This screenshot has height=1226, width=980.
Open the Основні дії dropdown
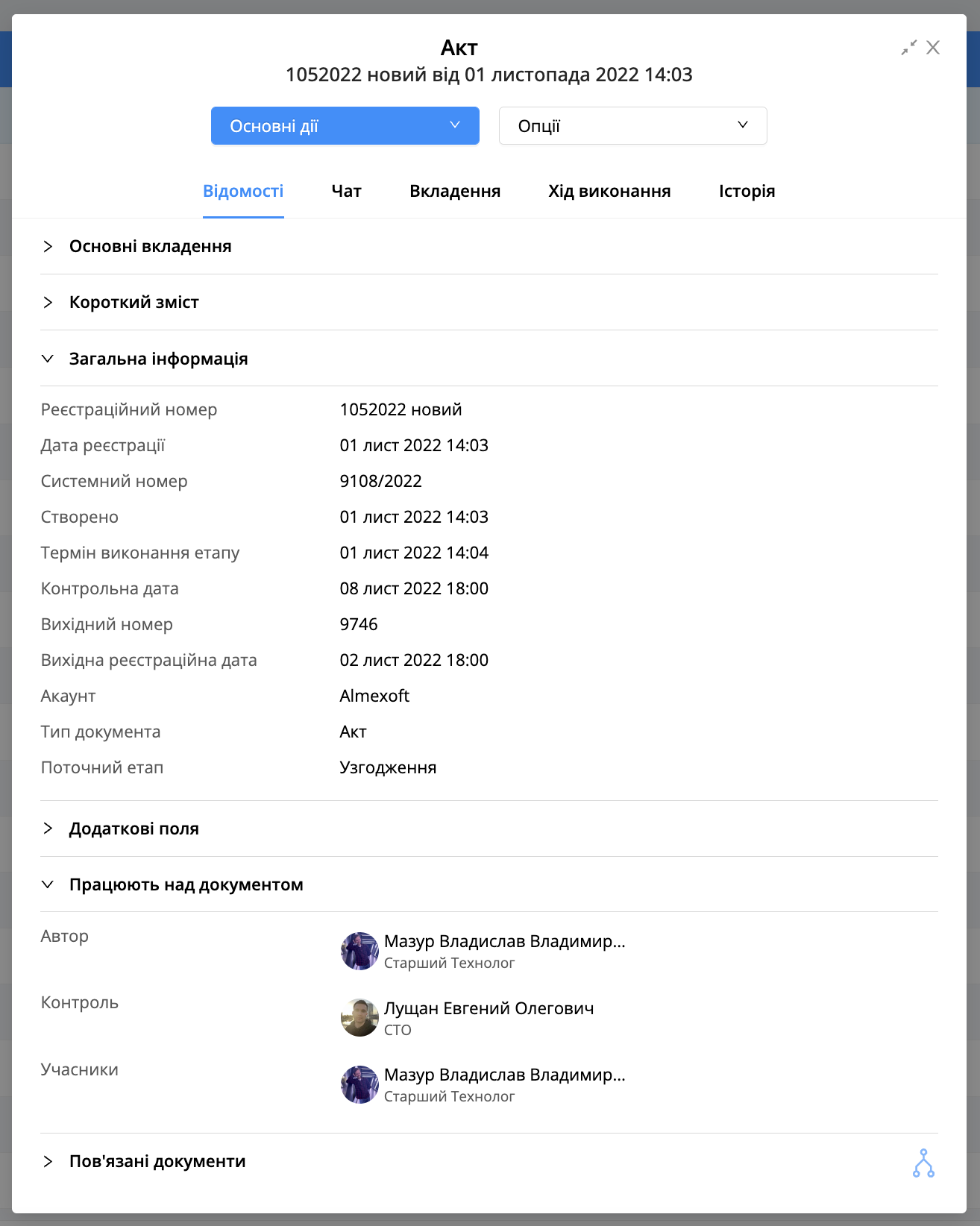[x=345, y=126]
